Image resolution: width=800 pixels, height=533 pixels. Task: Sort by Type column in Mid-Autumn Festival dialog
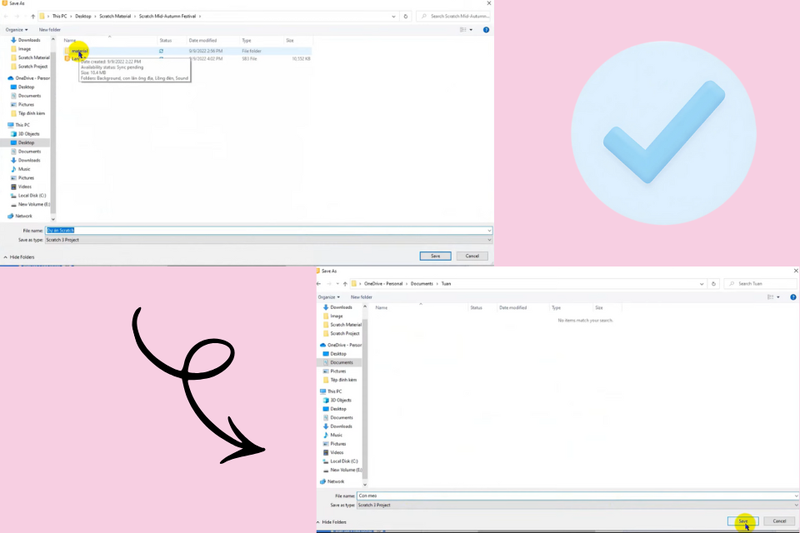coord(246,40)
